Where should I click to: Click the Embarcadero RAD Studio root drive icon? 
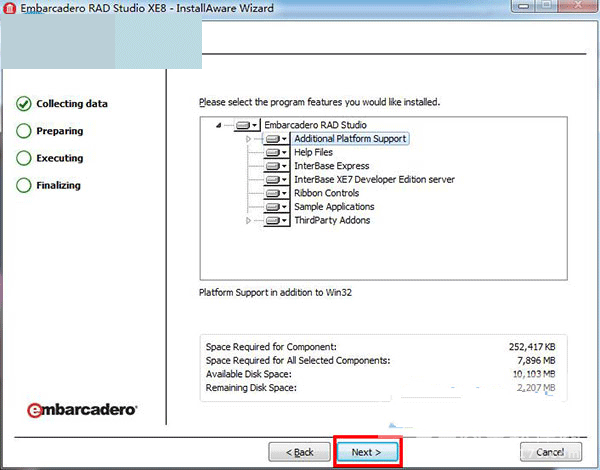245,125
